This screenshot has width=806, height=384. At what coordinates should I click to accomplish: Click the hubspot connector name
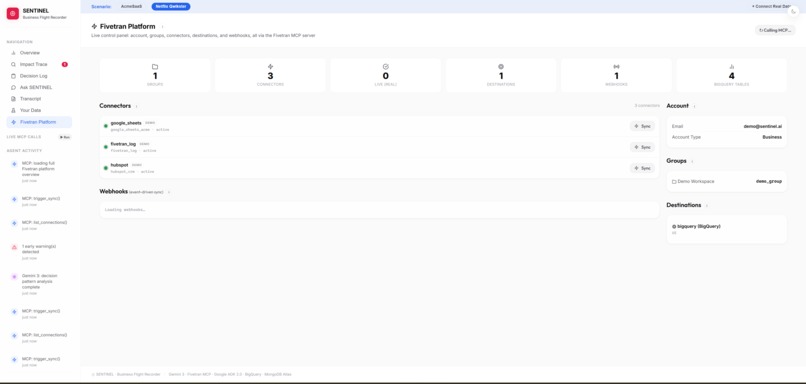pyautogui.click(x=119, y=166)
